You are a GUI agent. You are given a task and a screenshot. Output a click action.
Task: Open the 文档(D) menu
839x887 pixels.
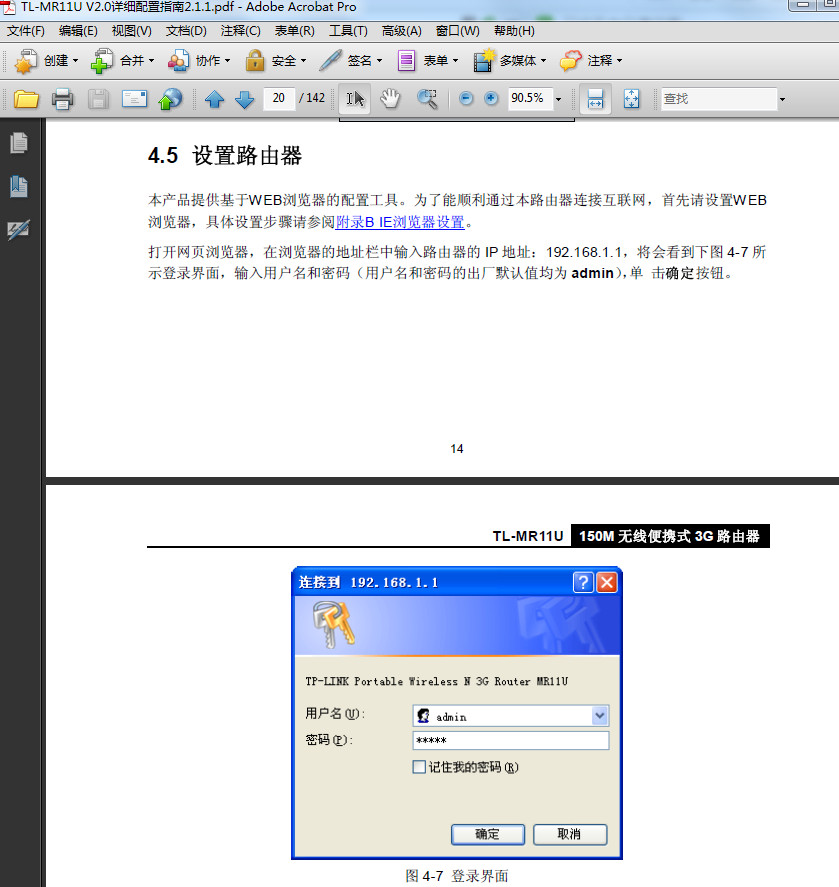pos(186,31)
